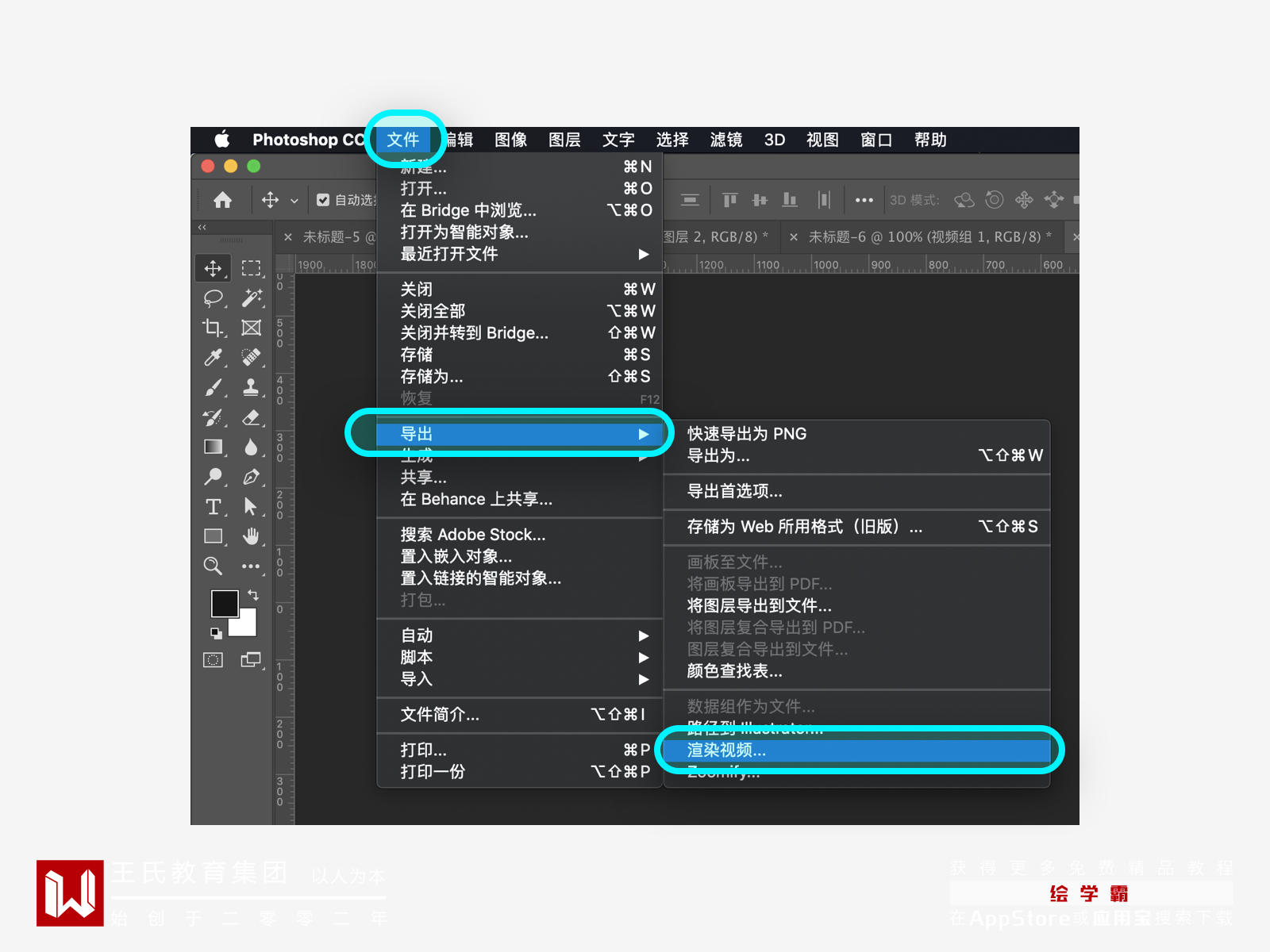Screen dimensions: 1270x952
Task: Pick the History Brush tool
Action: pyautogui.click(x=213, y=417)
